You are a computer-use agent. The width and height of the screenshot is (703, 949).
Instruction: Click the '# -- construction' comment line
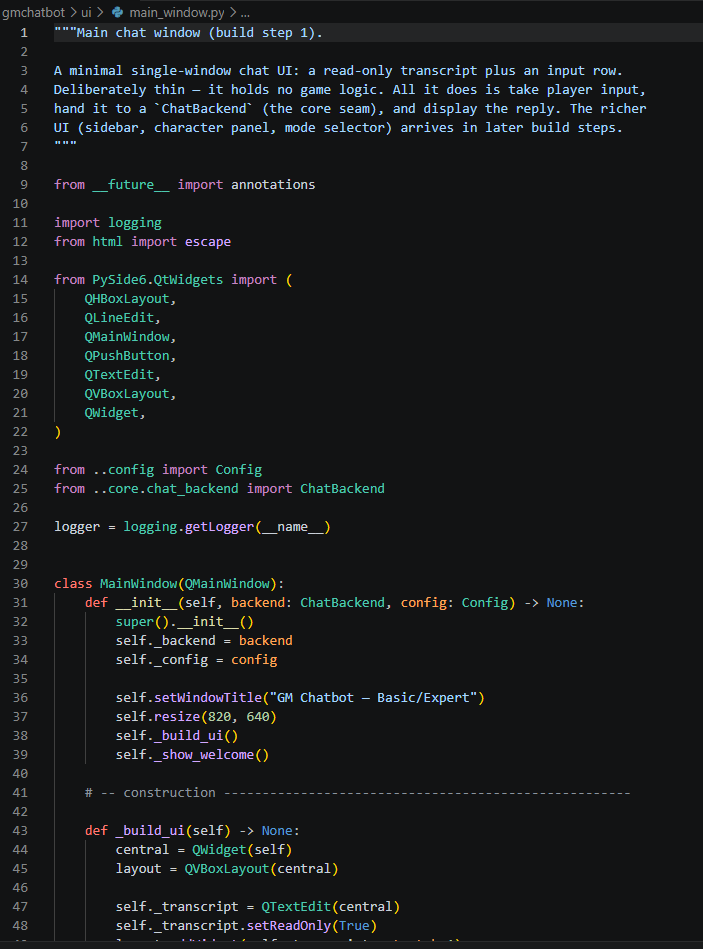[x=357, y=792]
